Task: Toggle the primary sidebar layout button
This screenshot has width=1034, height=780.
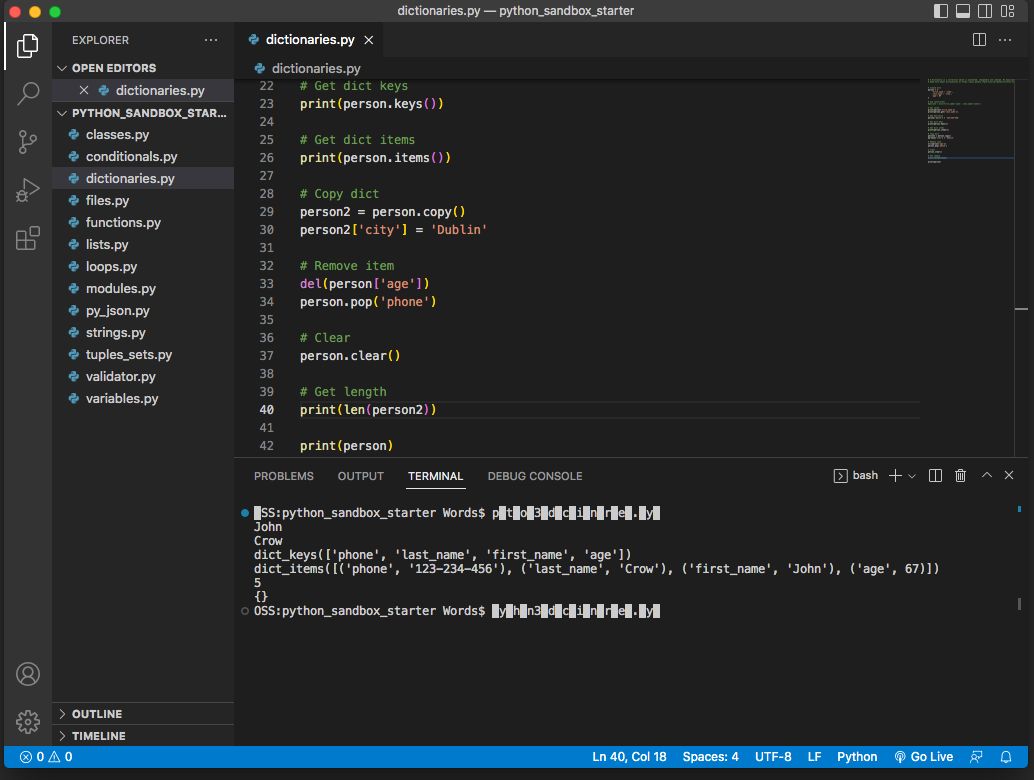Action: coord(941,11)
